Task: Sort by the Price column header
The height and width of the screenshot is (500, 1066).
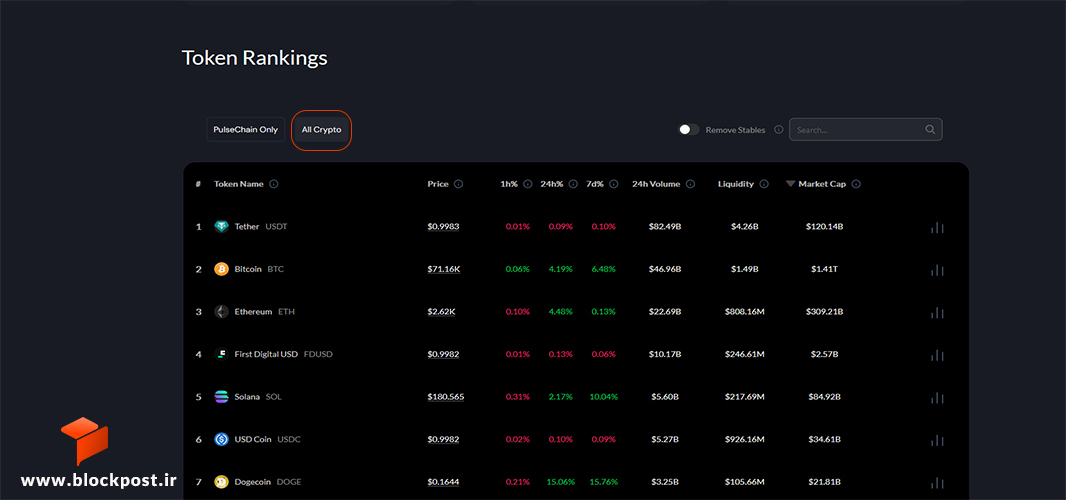Action: pyautogui.click(x=438, y=184)
